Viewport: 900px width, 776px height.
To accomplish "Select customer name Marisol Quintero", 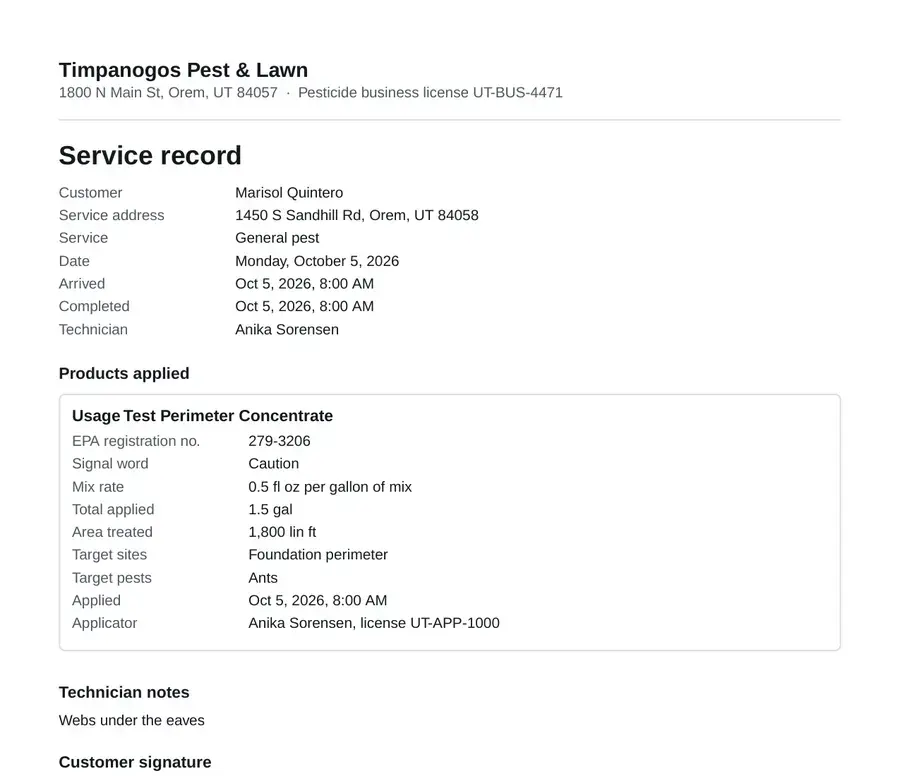I will pyautogui.click(x=289, y=193).
